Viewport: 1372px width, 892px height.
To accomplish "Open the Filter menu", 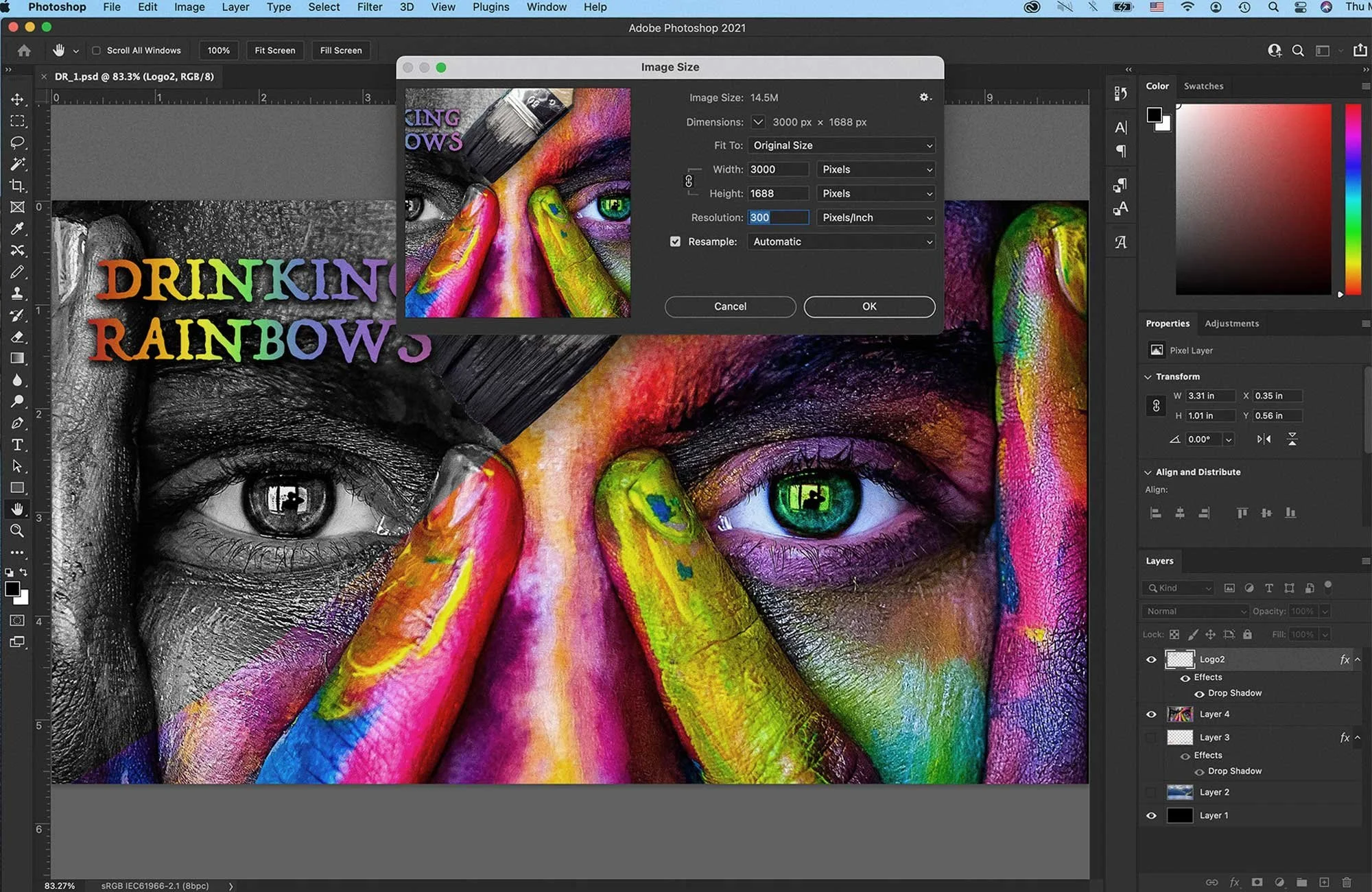I will pyautogui.click(x=369, y=7).
